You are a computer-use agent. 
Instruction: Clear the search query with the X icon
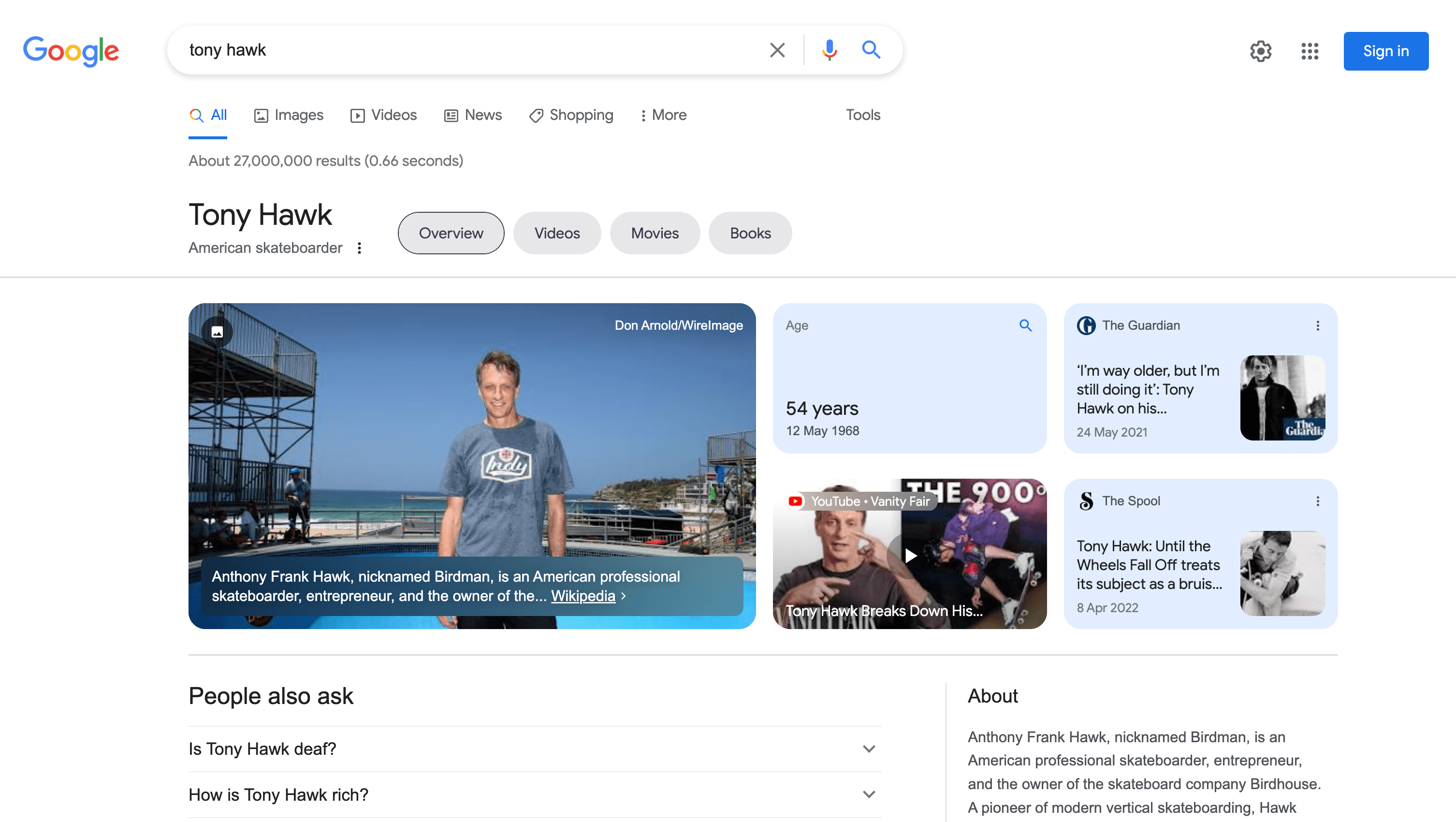[x=777, y=50]
